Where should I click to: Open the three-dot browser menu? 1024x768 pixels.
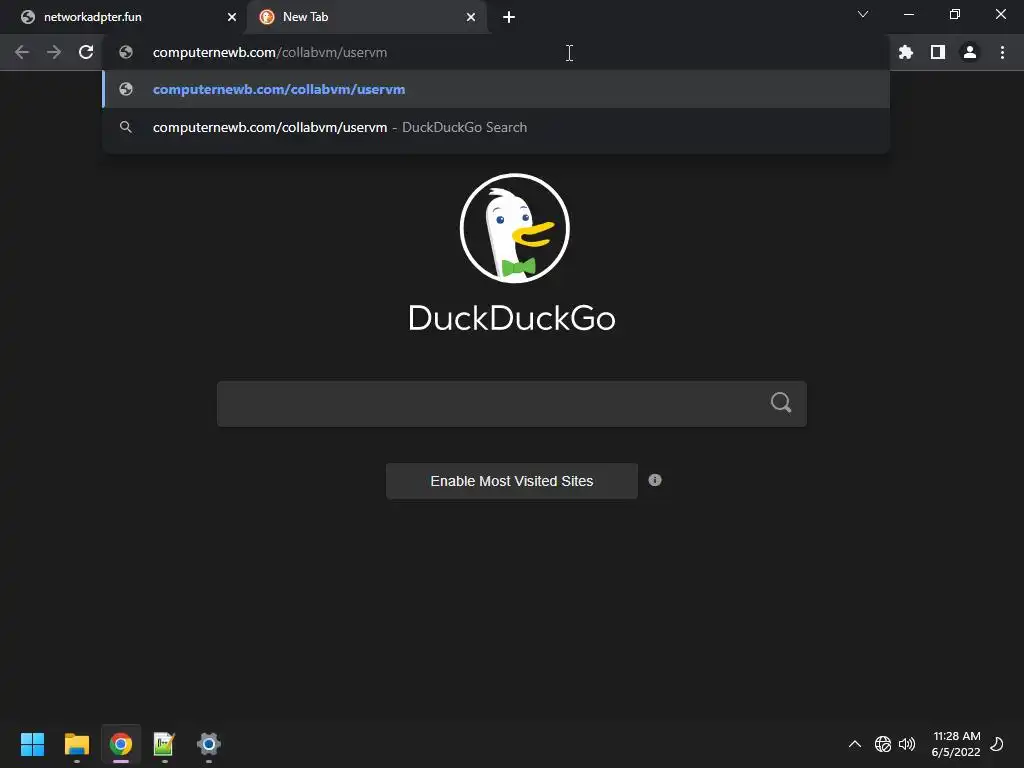point(1002,52)
